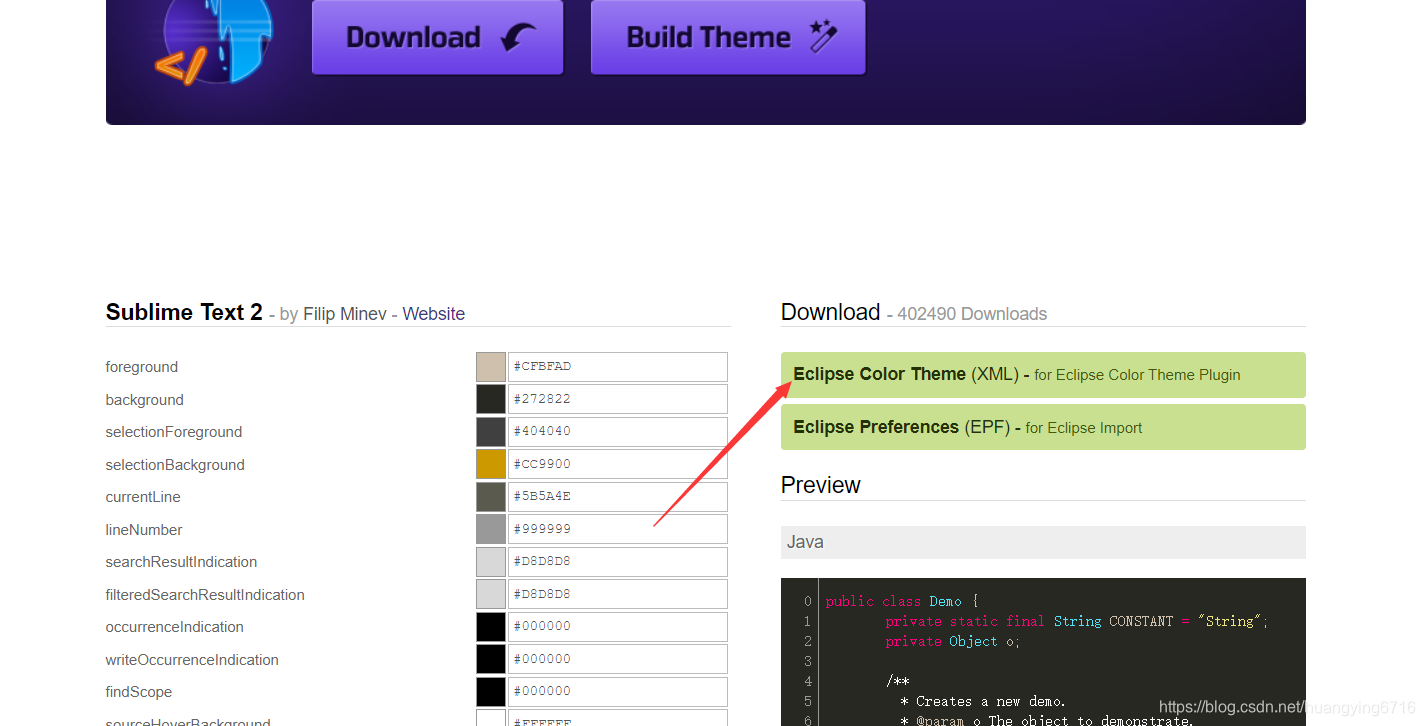
Task: Click the filteredSearchResultIndication hex field
Action: tap(618, 594)
